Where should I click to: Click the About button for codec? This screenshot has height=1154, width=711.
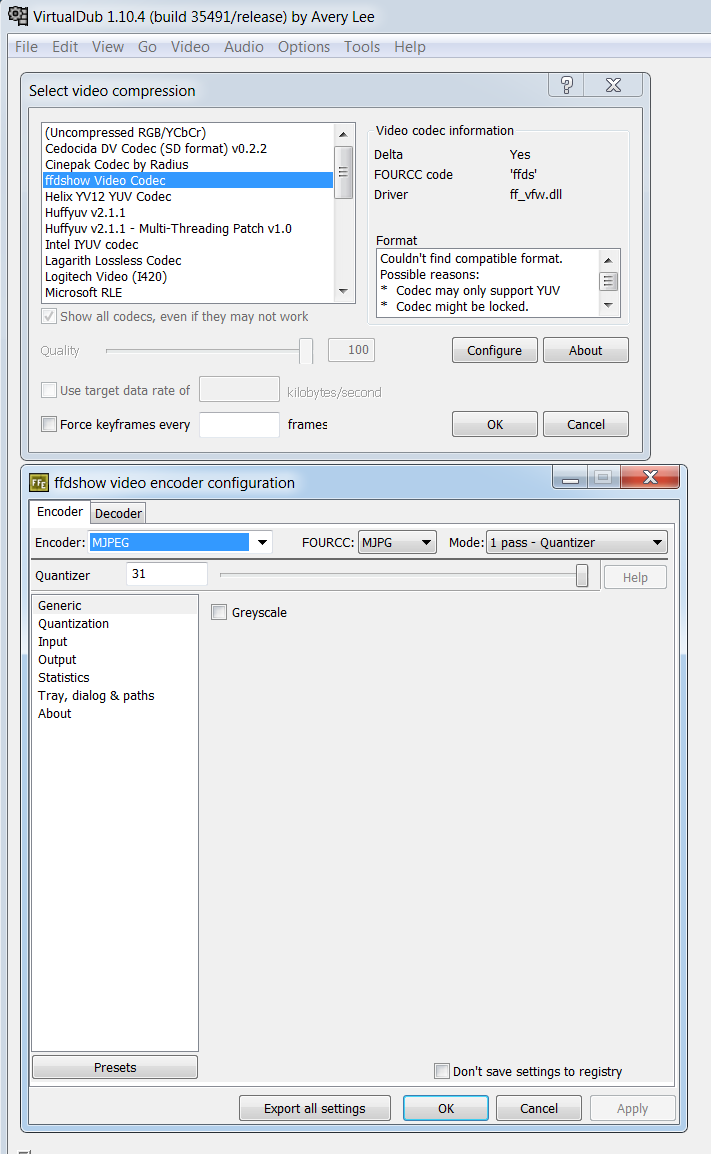click(586, 350)
